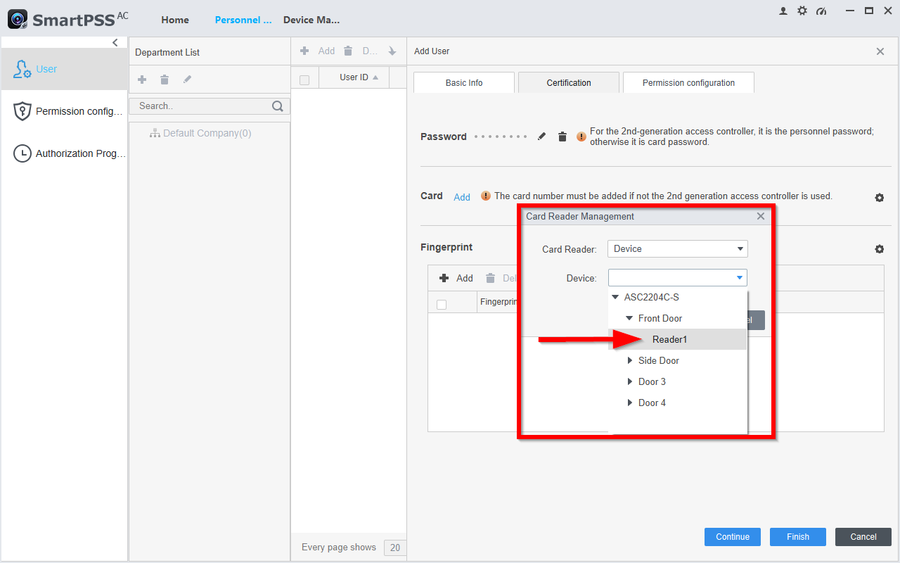This screenshot has height=563, width=900.
Task: Expand the Side Door tree node
Action: click(x=630, y=361)
